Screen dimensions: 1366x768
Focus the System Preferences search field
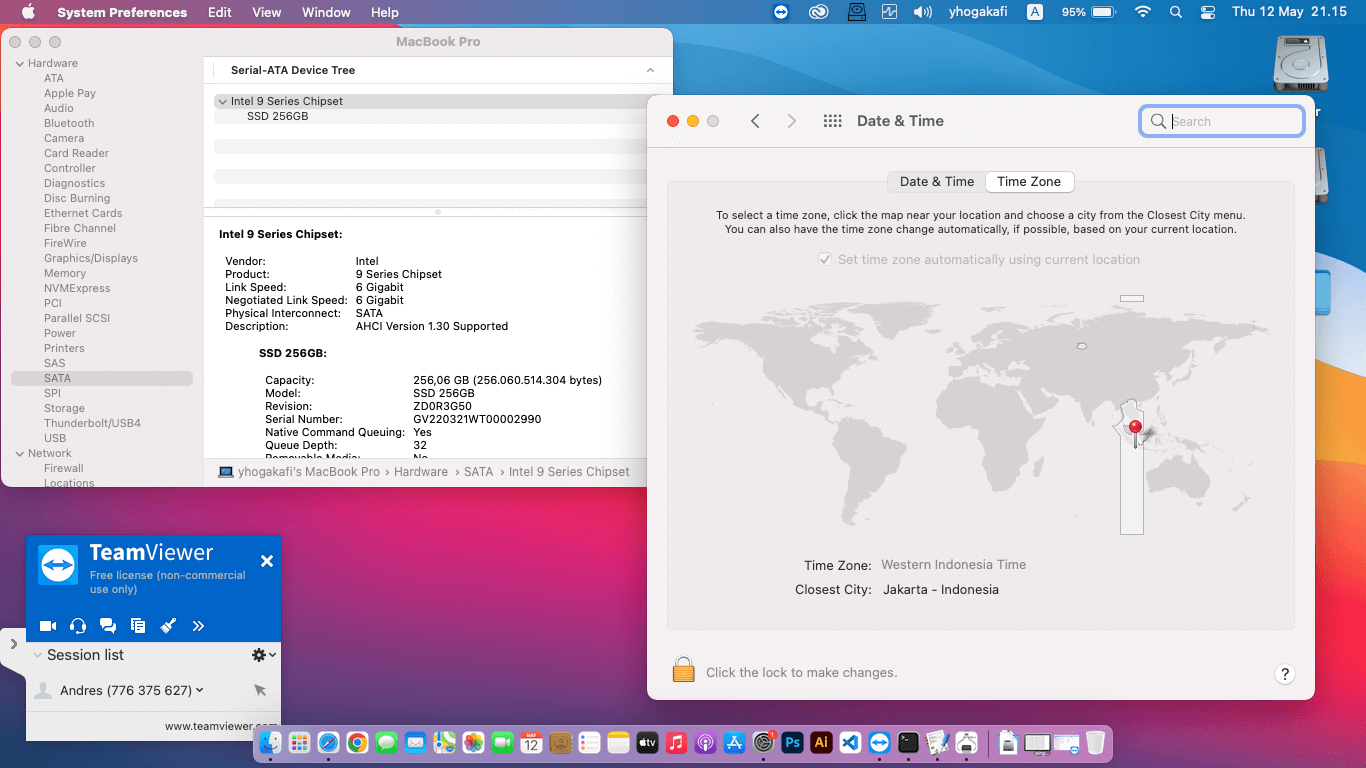(1222, 121)
